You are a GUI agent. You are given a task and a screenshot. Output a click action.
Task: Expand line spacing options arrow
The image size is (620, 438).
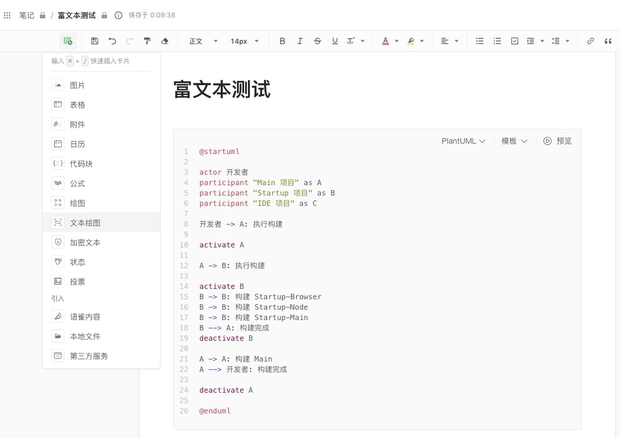point(567,41)
